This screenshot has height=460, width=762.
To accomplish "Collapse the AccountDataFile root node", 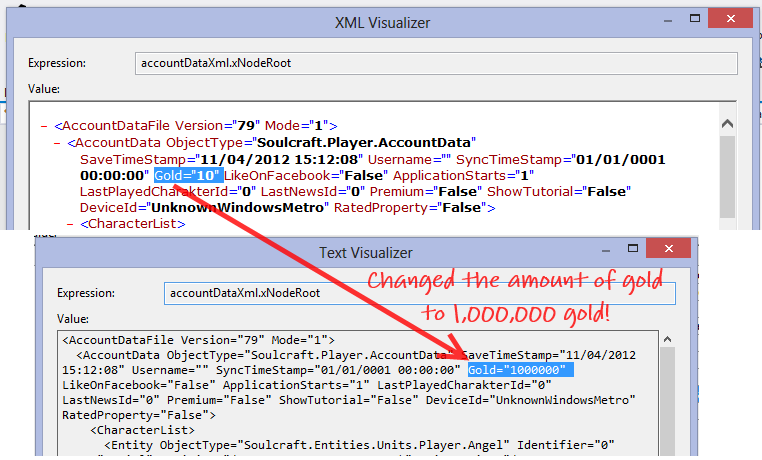I will (44, 126).
